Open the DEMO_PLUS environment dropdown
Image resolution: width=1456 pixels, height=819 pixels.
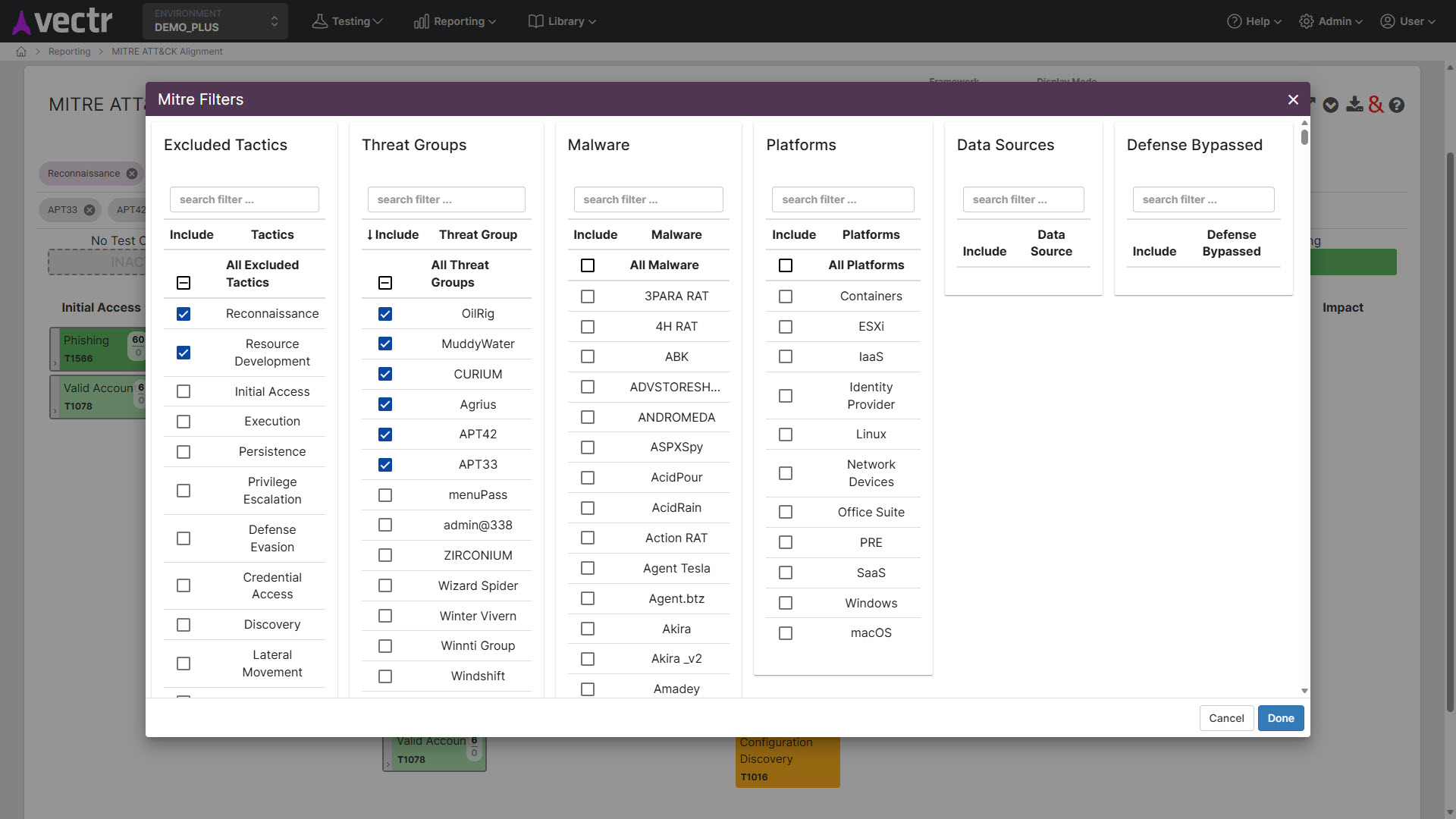pos(215,21)
